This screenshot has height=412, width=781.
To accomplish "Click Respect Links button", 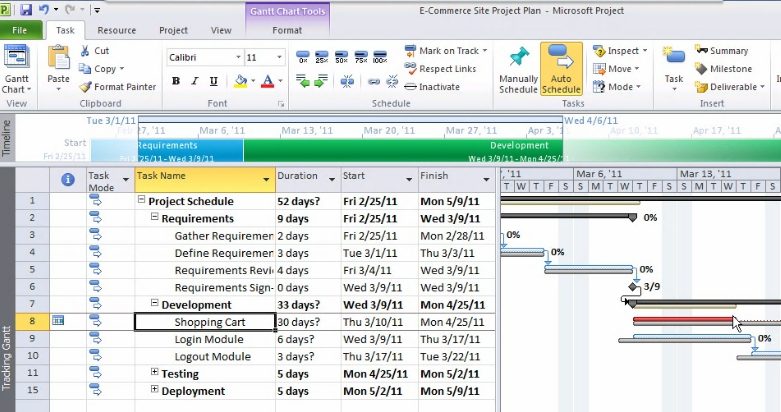I will click(x=440, y=69).
